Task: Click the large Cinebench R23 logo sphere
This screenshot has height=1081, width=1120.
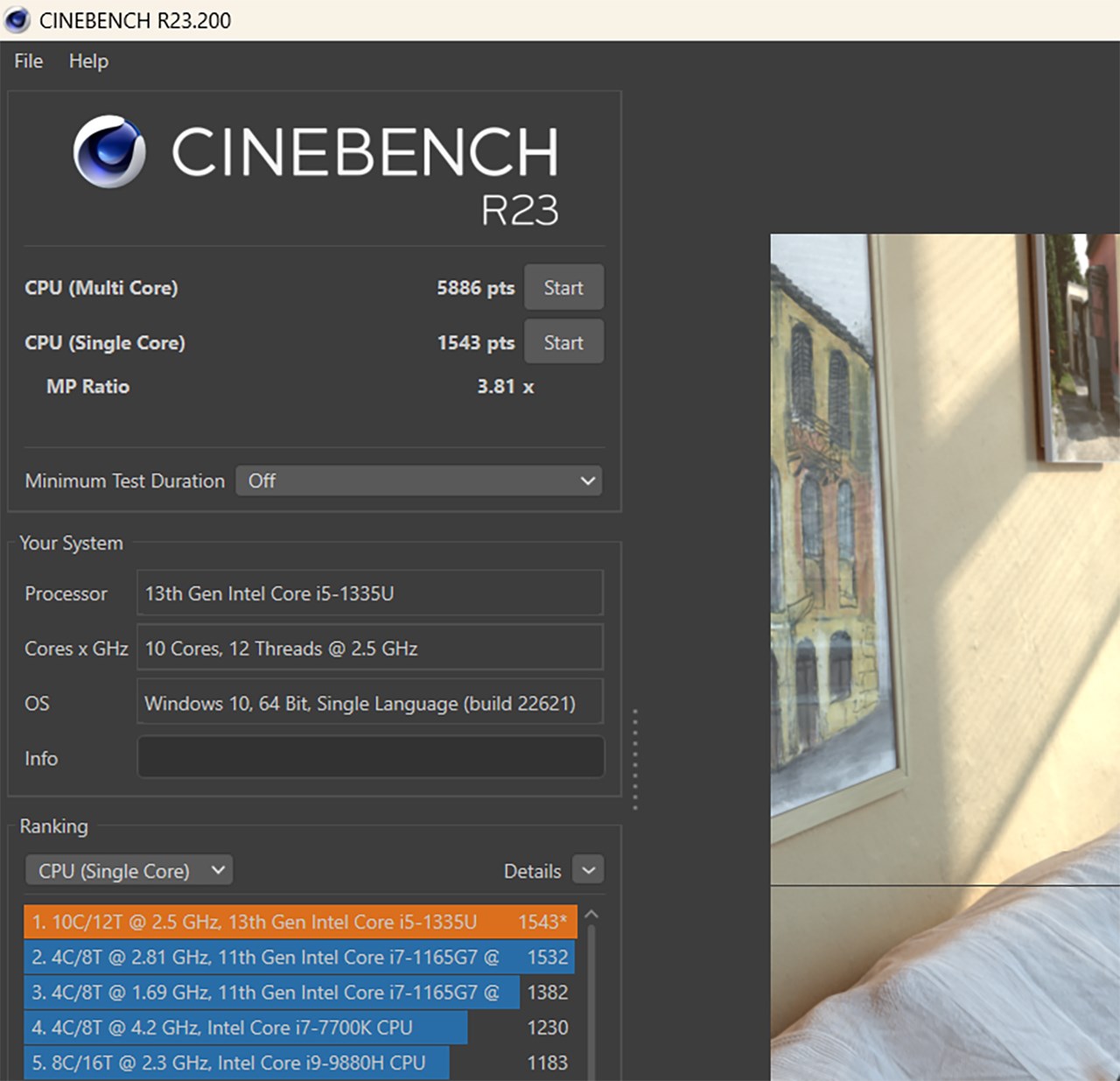Action: pyautogui.click(x=109, y=151)
